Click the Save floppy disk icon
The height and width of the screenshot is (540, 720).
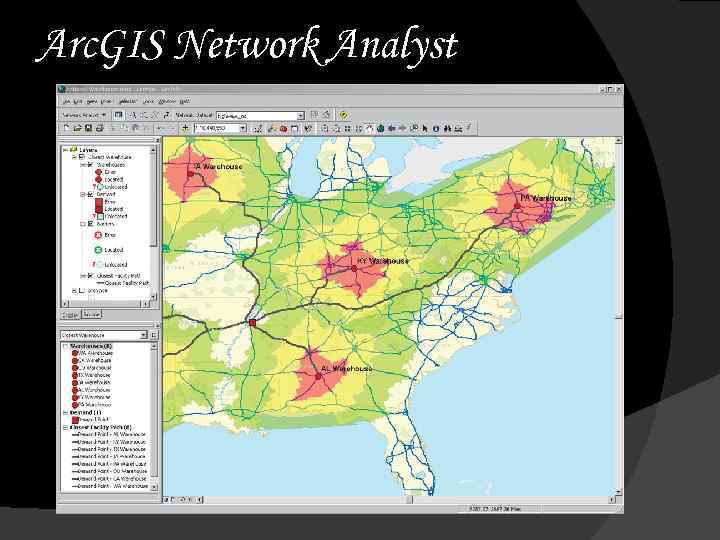click(88, 129)
